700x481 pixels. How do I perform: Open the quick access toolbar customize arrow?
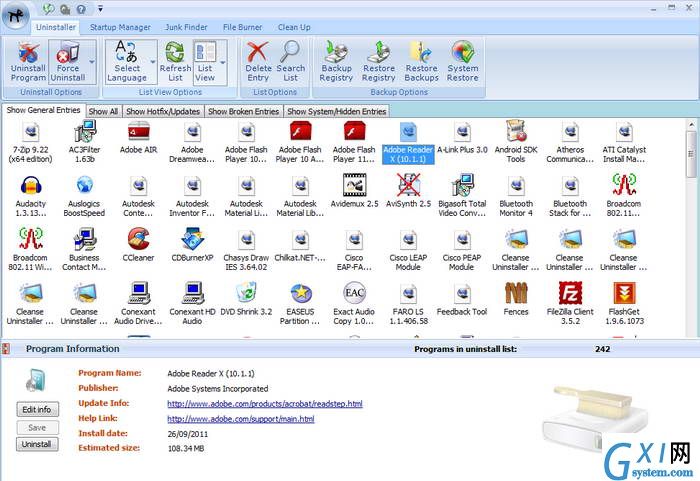tap(100, 8)
